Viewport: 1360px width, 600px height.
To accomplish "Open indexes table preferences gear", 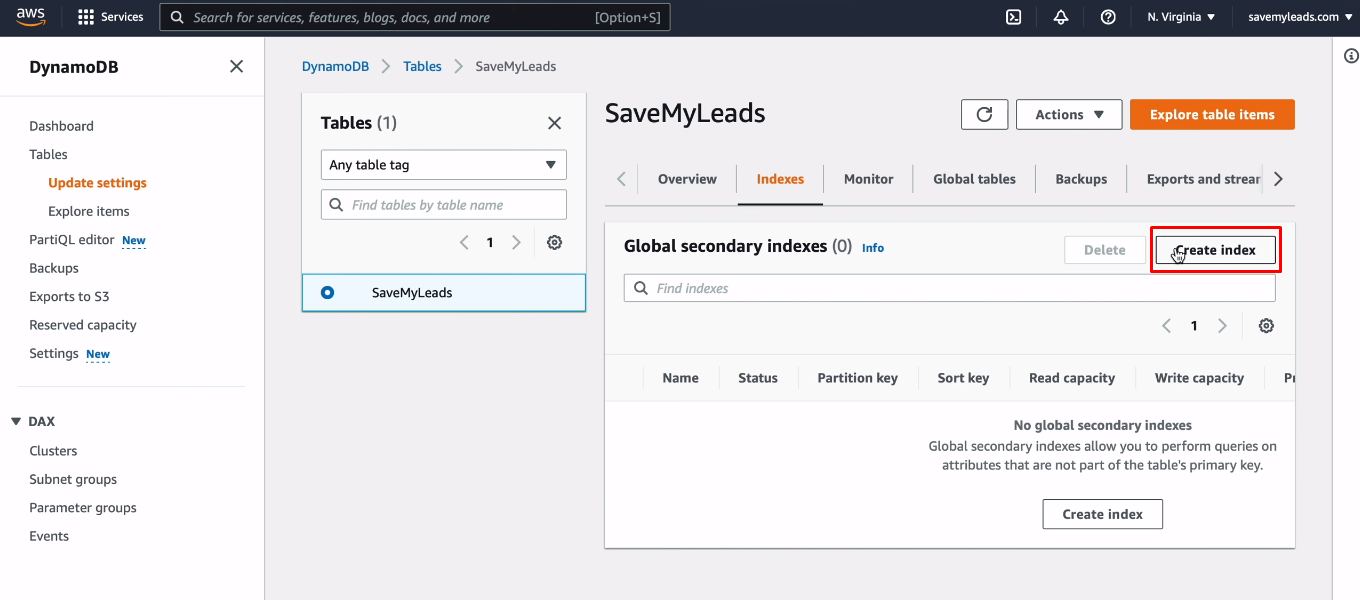I will (x=1266, y=326).
